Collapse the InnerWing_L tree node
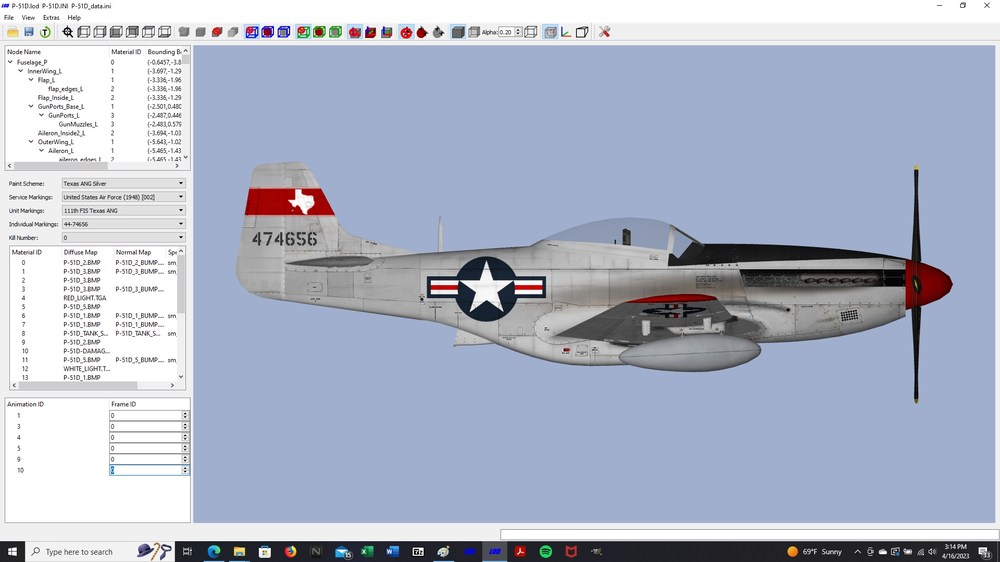This screenshot has height=562, width=1000. pyautogui.click(x=20, y=71)
